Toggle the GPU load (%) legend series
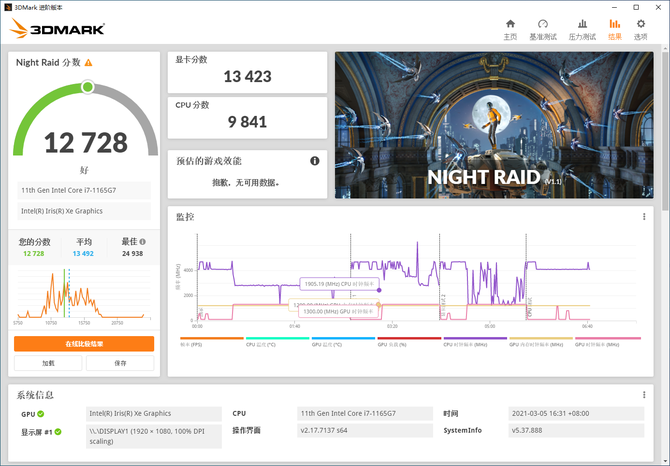Image resolution: width=670 pixels, height=466 pixels. click(409, 341)
